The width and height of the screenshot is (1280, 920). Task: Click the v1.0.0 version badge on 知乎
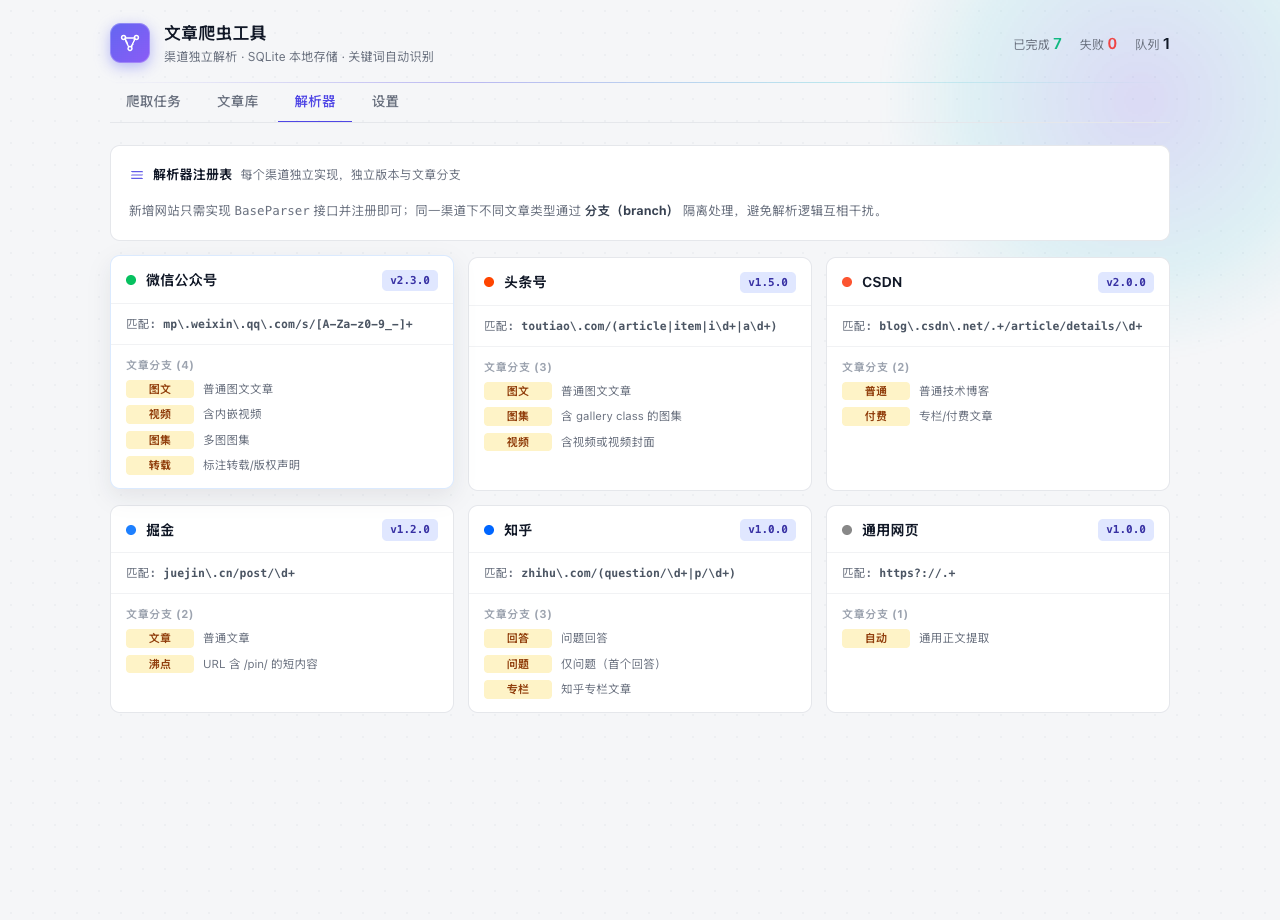click(x=768, y=530)
